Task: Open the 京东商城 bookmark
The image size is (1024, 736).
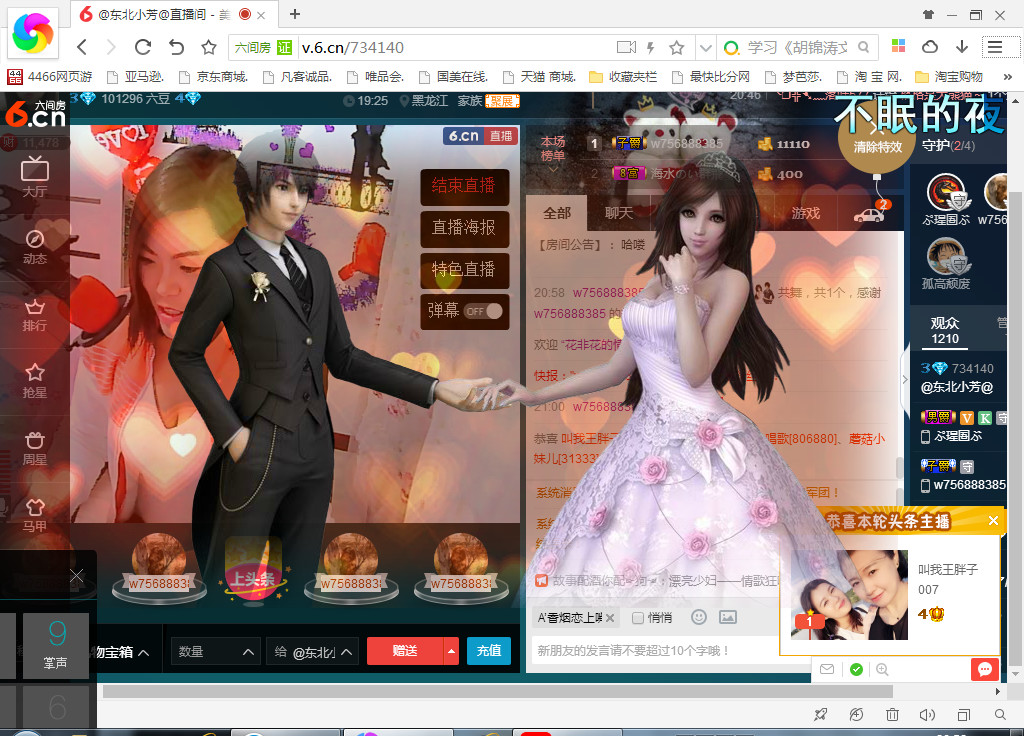Action: 214,77
